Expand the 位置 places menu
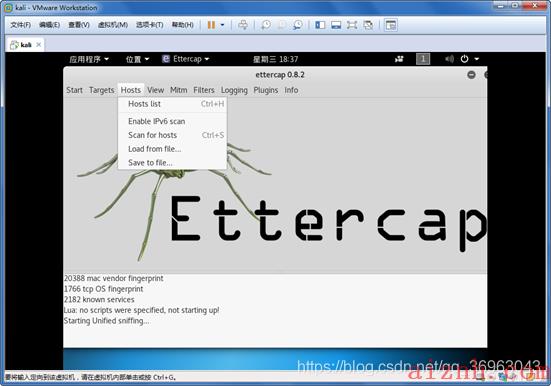Image resolution: width=551 pixels, height=386 pixels. point(137,59)
